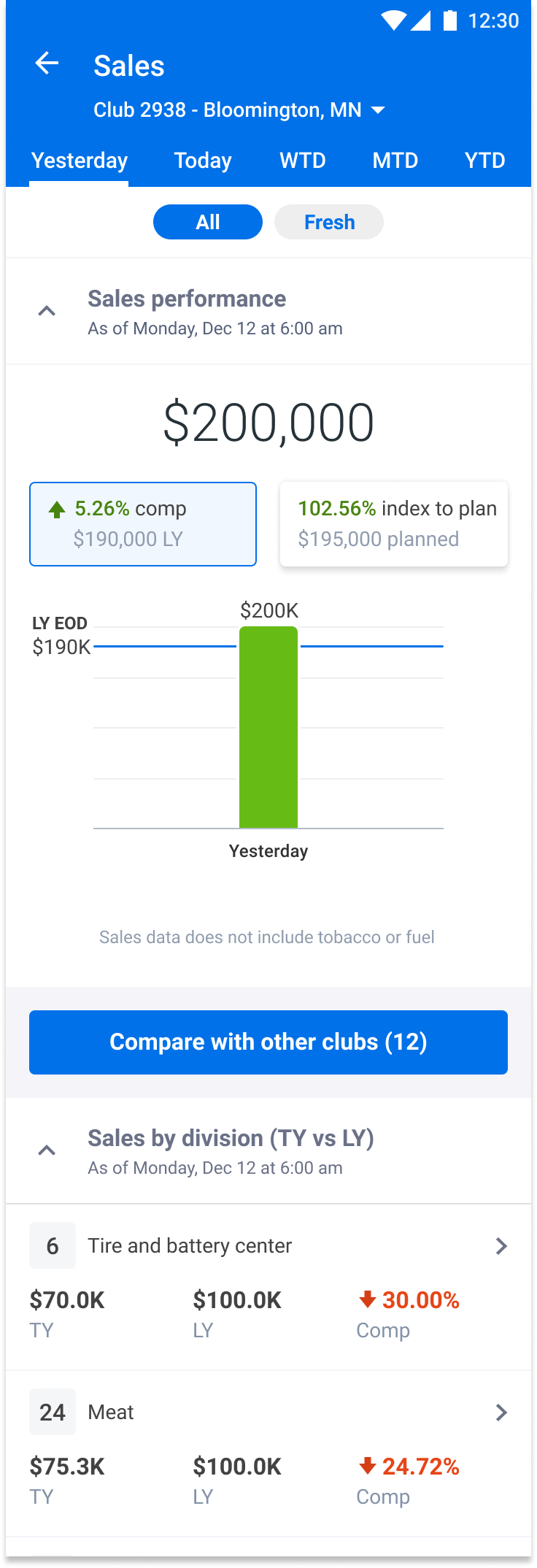
Task: Tap the division 6 number badge
Action: (53, 1245)
